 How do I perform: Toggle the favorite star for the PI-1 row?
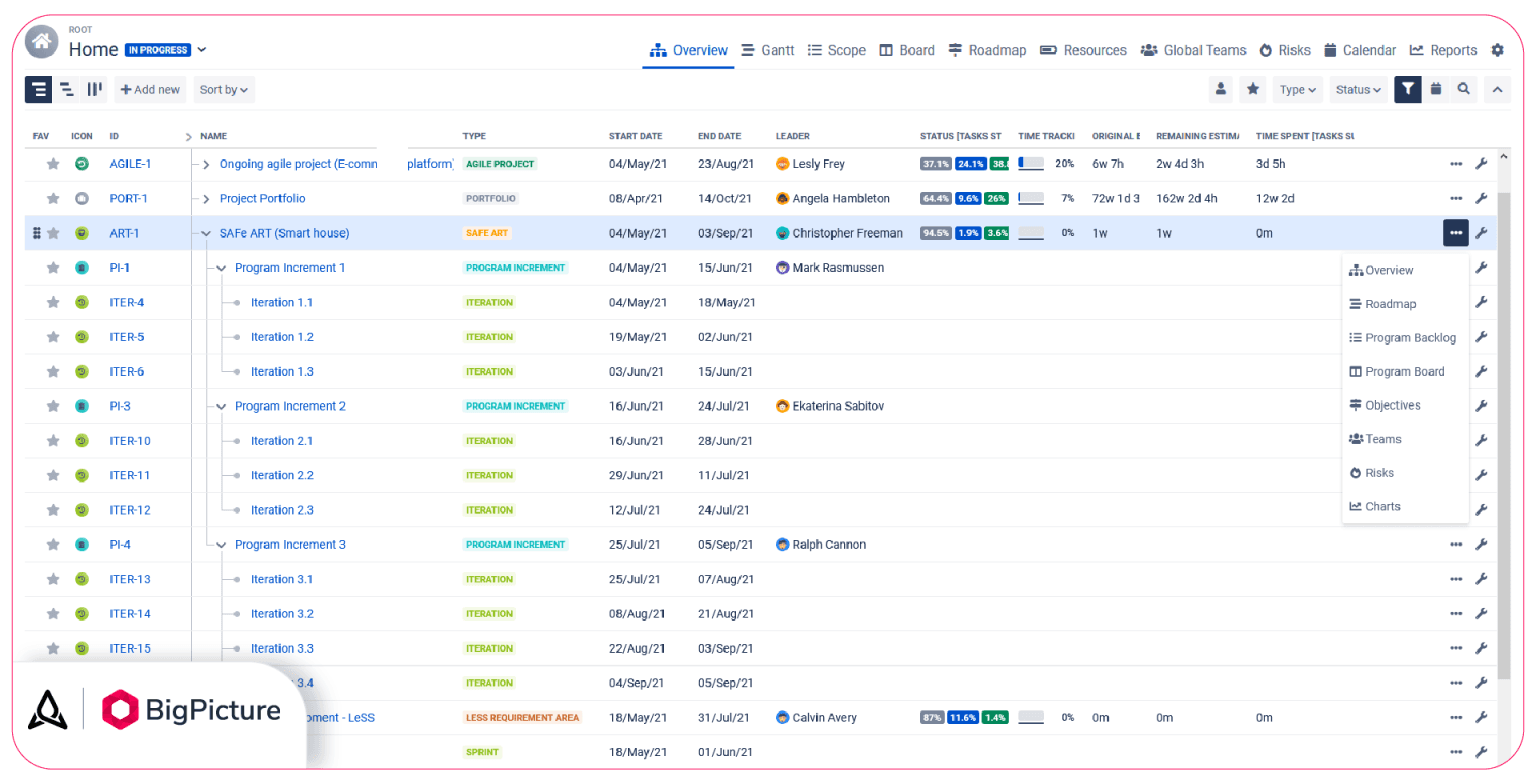coord(53,268)
